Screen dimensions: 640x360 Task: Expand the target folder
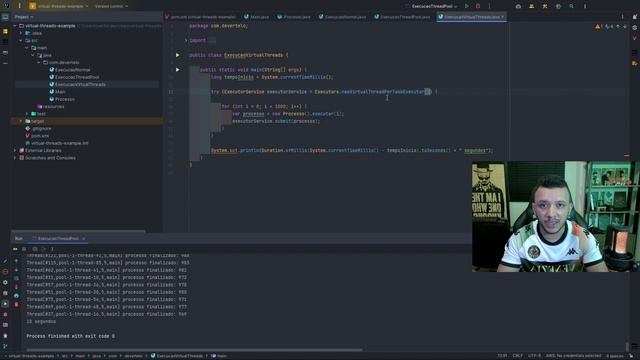coord(21,121)
